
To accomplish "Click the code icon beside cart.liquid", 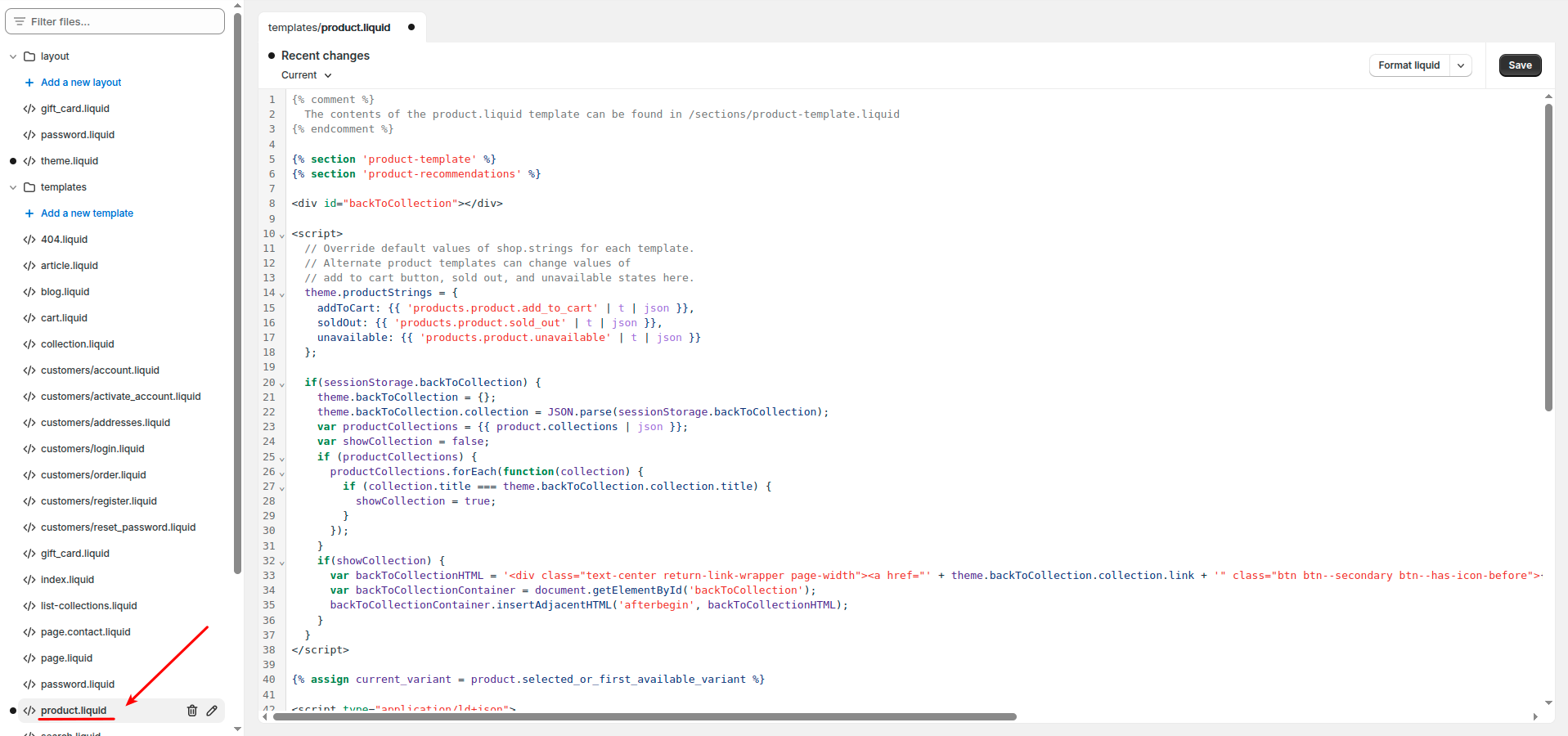I will (29, 318).
